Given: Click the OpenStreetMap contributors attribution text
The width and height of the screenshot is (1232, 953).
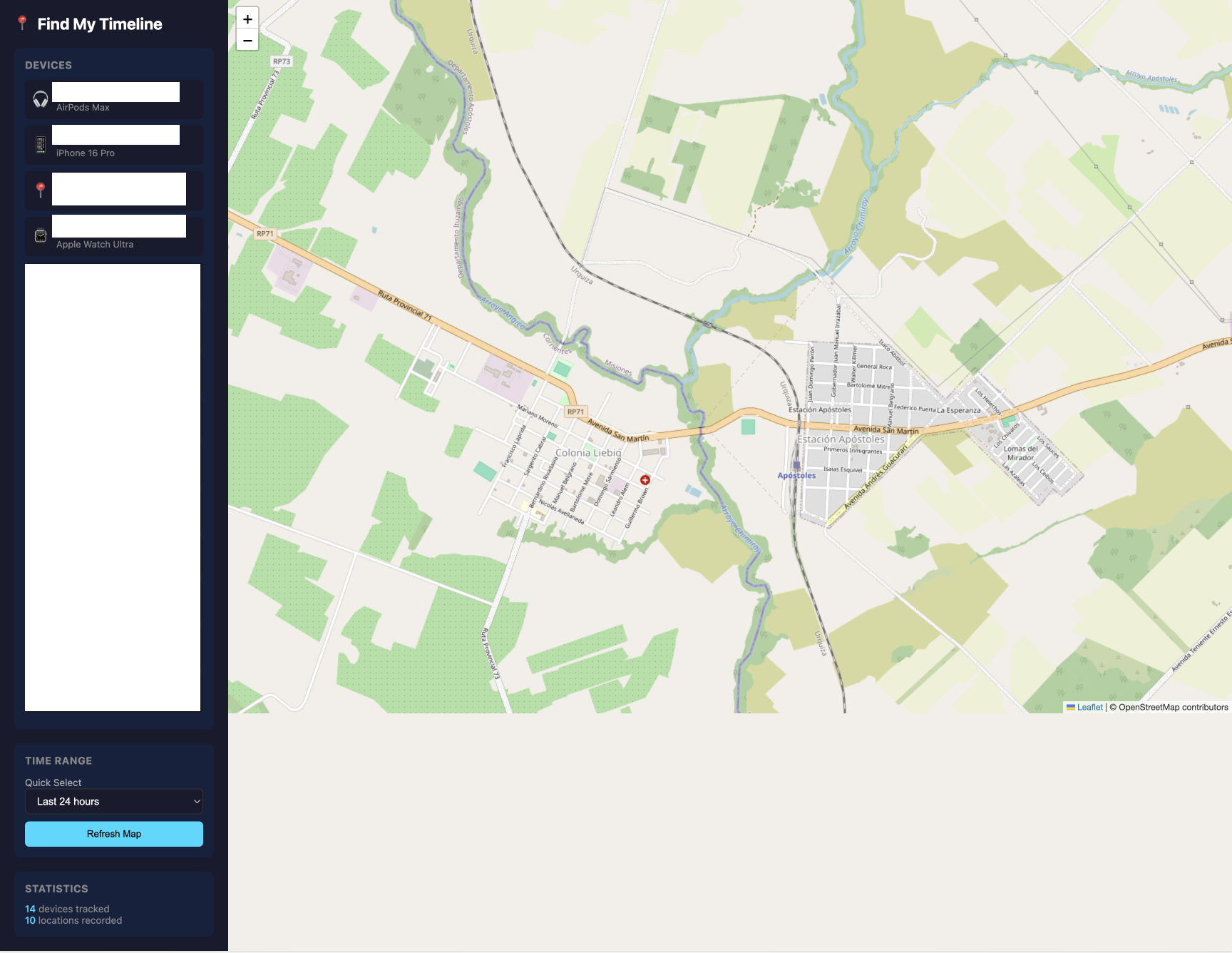Looking at the screenshot, I should point(1169,708).
